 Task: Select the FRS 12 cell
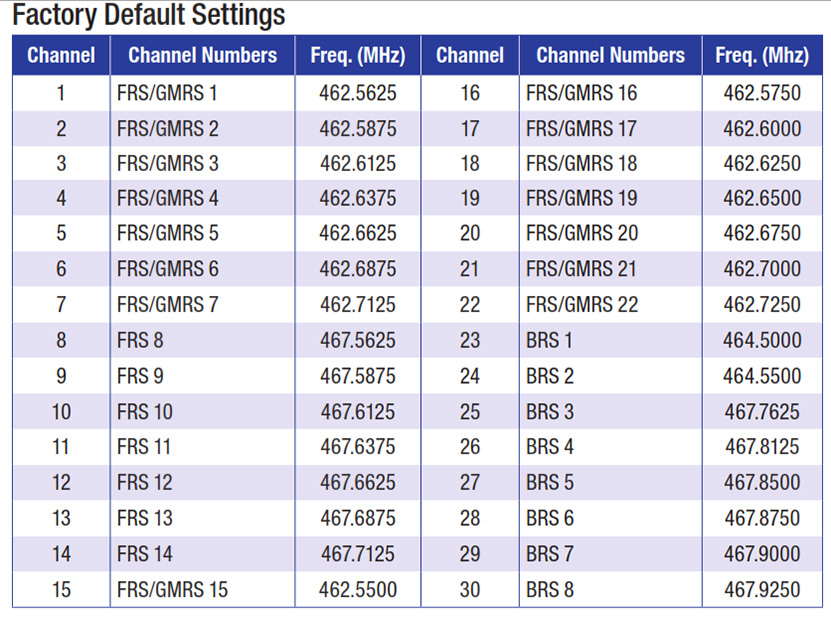[x=145, y=482]
